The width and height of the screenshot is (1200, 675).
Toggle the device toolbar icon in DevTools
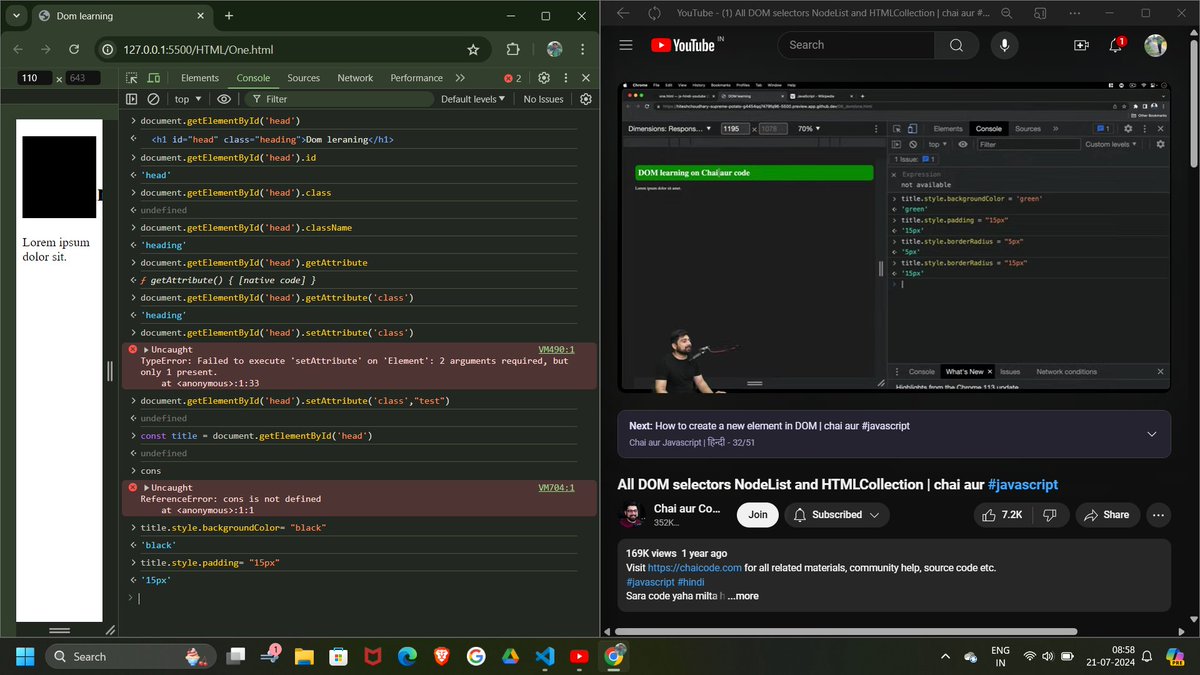pos(154,78)
